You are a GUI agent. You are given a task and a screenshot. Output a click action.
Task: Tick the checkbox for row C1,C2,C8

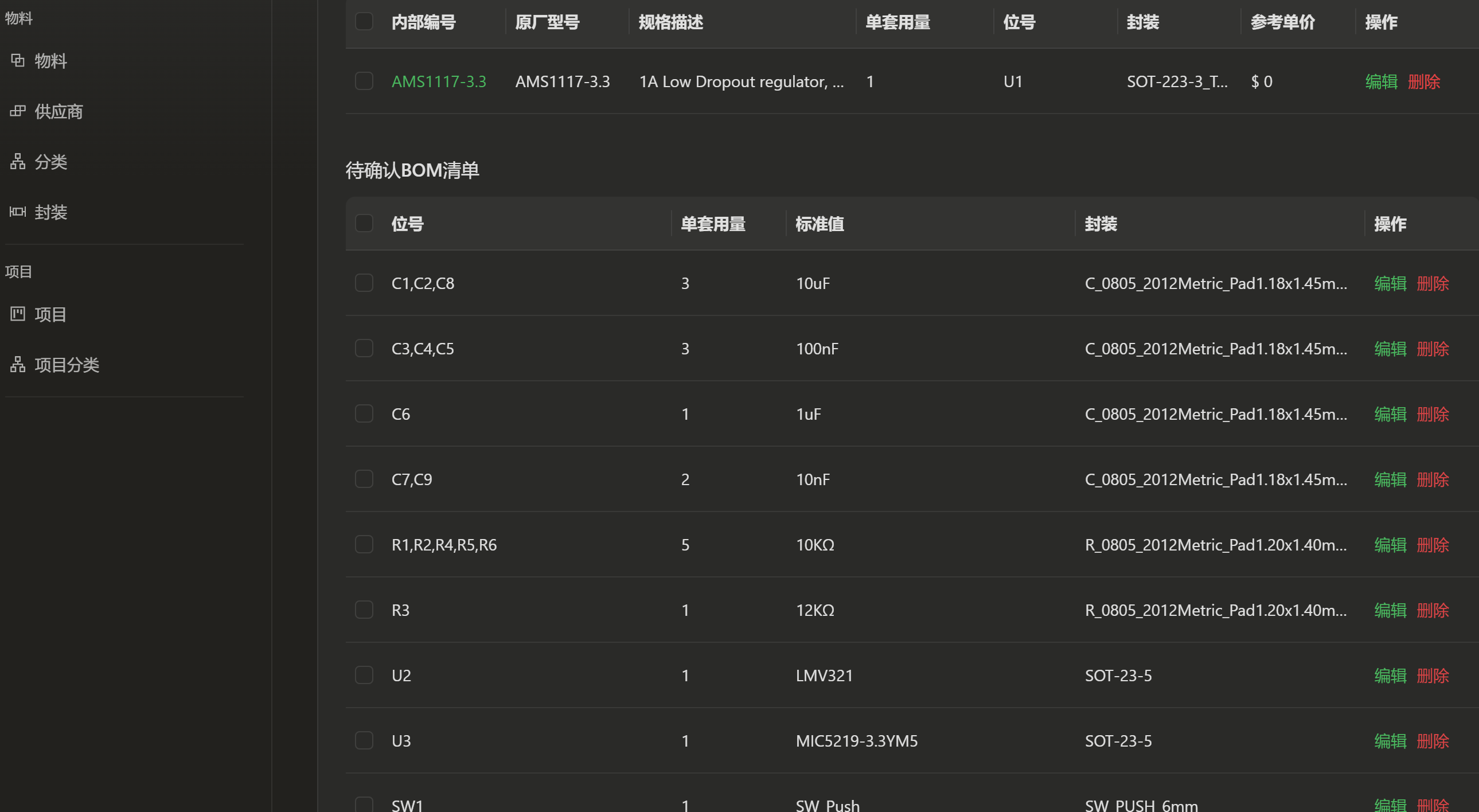[364, 283]
